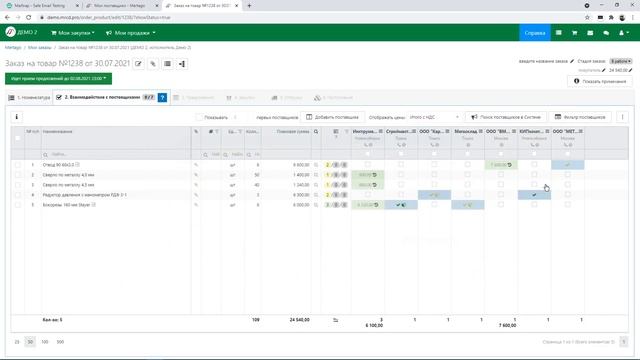The height and width of the screenshot is (360, 640).
Task: Click the link icon beside the order title
Action: [153, 64]
